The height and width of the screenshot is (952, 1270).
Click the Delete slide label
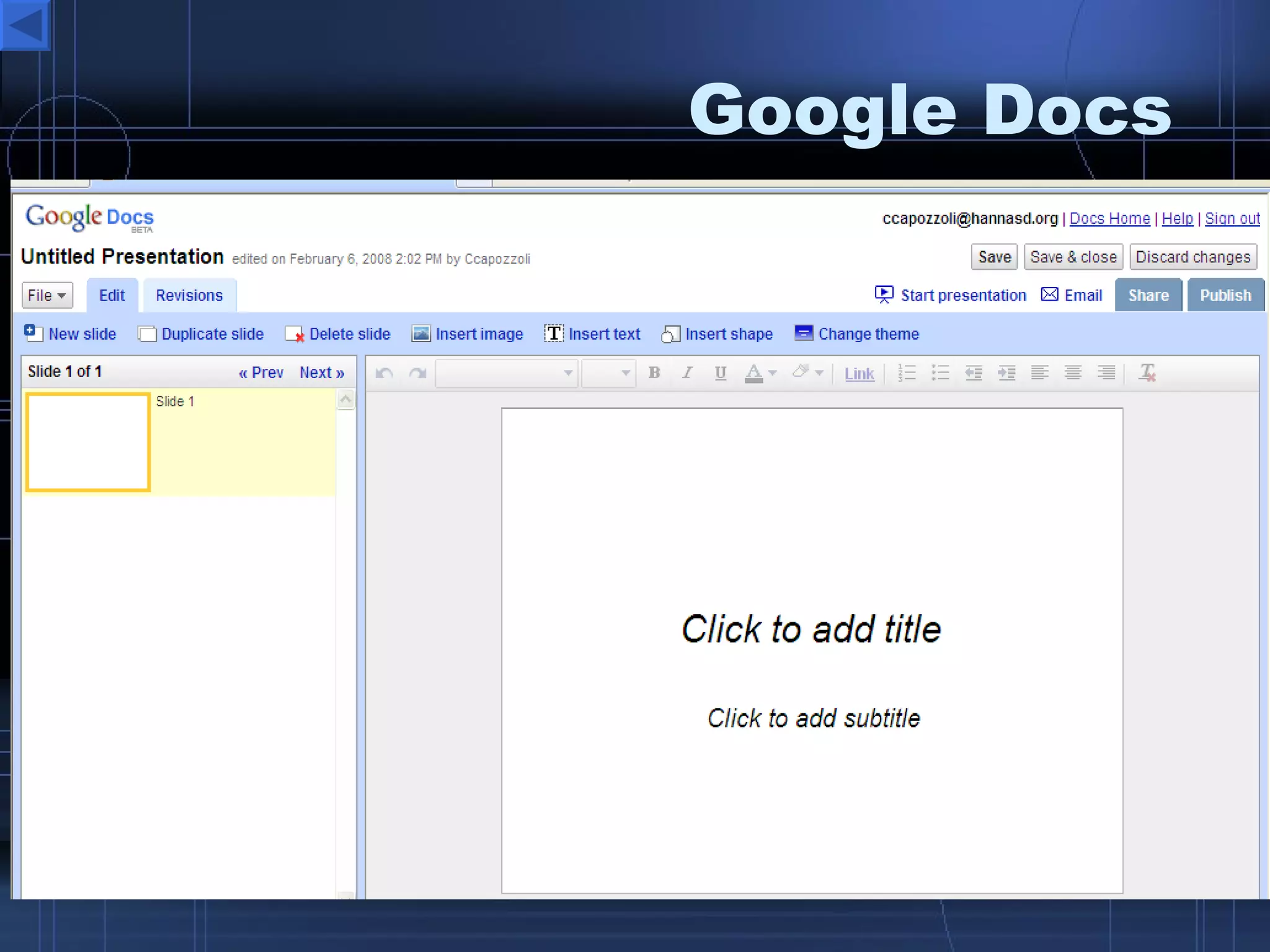pos(350,334)
